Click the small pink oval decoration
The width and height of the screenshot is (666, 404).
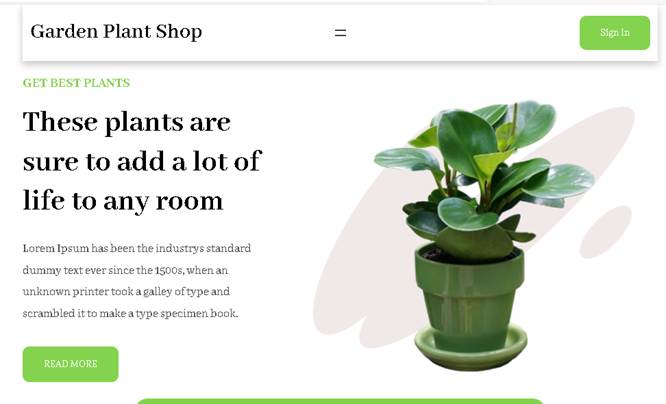tap(606, 232)
